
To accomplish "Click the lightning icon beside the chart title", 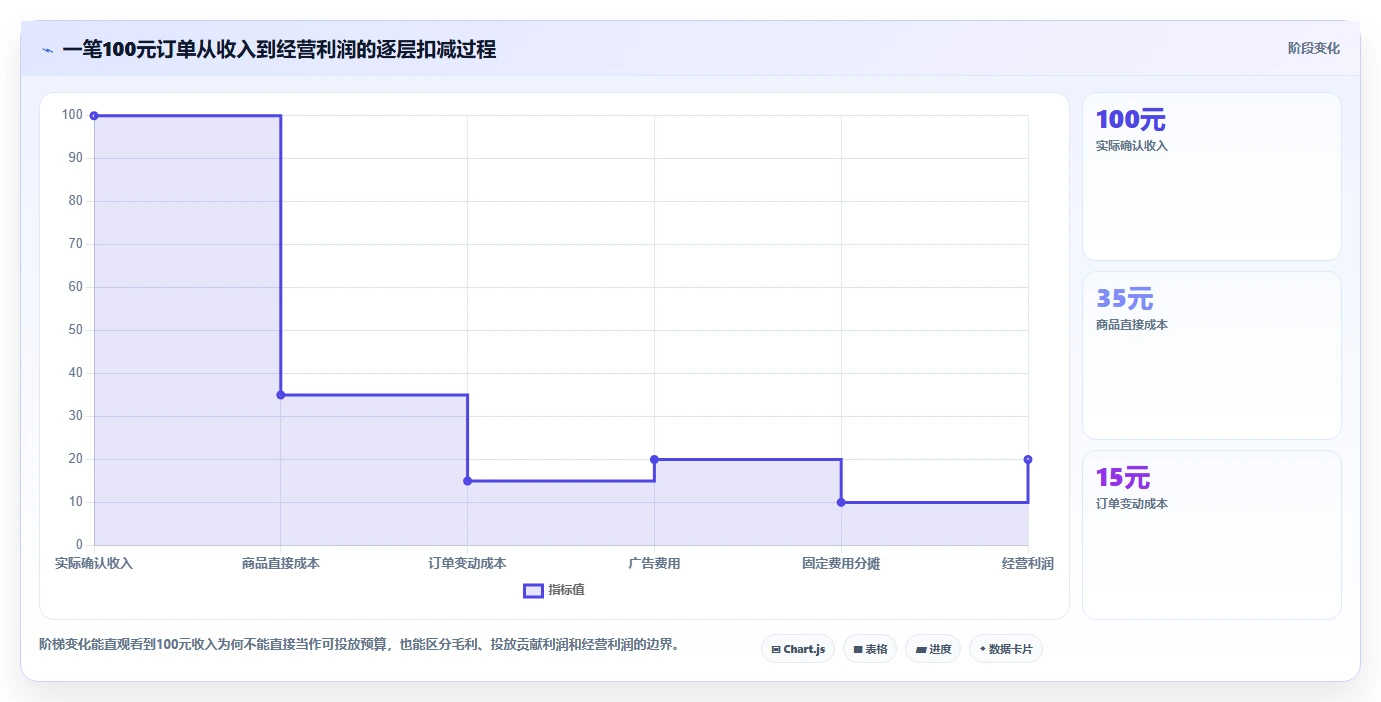I will 47,50.
